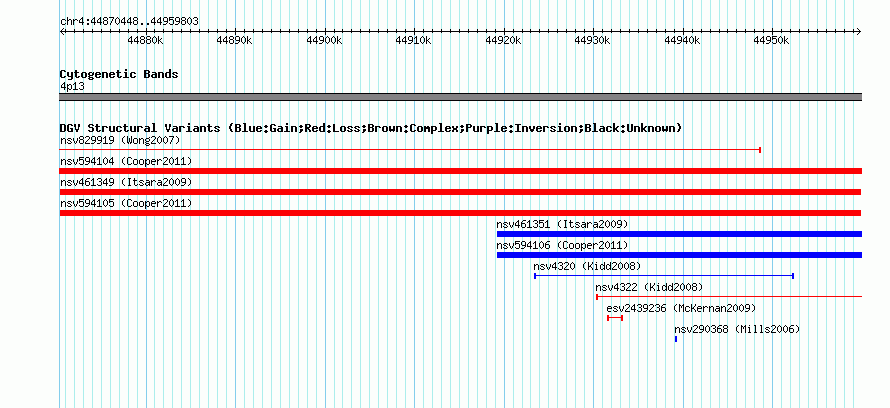The height and width of the screenshot is (408, 890).
Task: Click the right arrow at the ruler end
Action: [859, 32]
